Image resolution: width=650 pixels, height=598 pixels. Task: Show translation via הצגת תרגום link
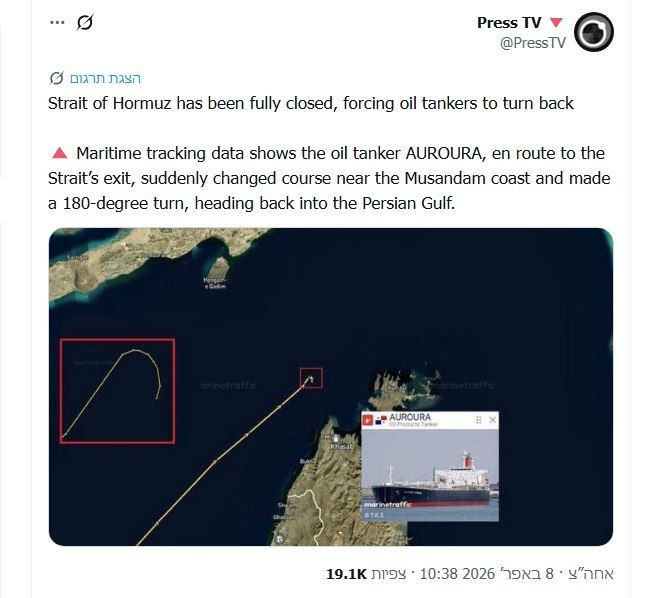[x=105, y=78]
